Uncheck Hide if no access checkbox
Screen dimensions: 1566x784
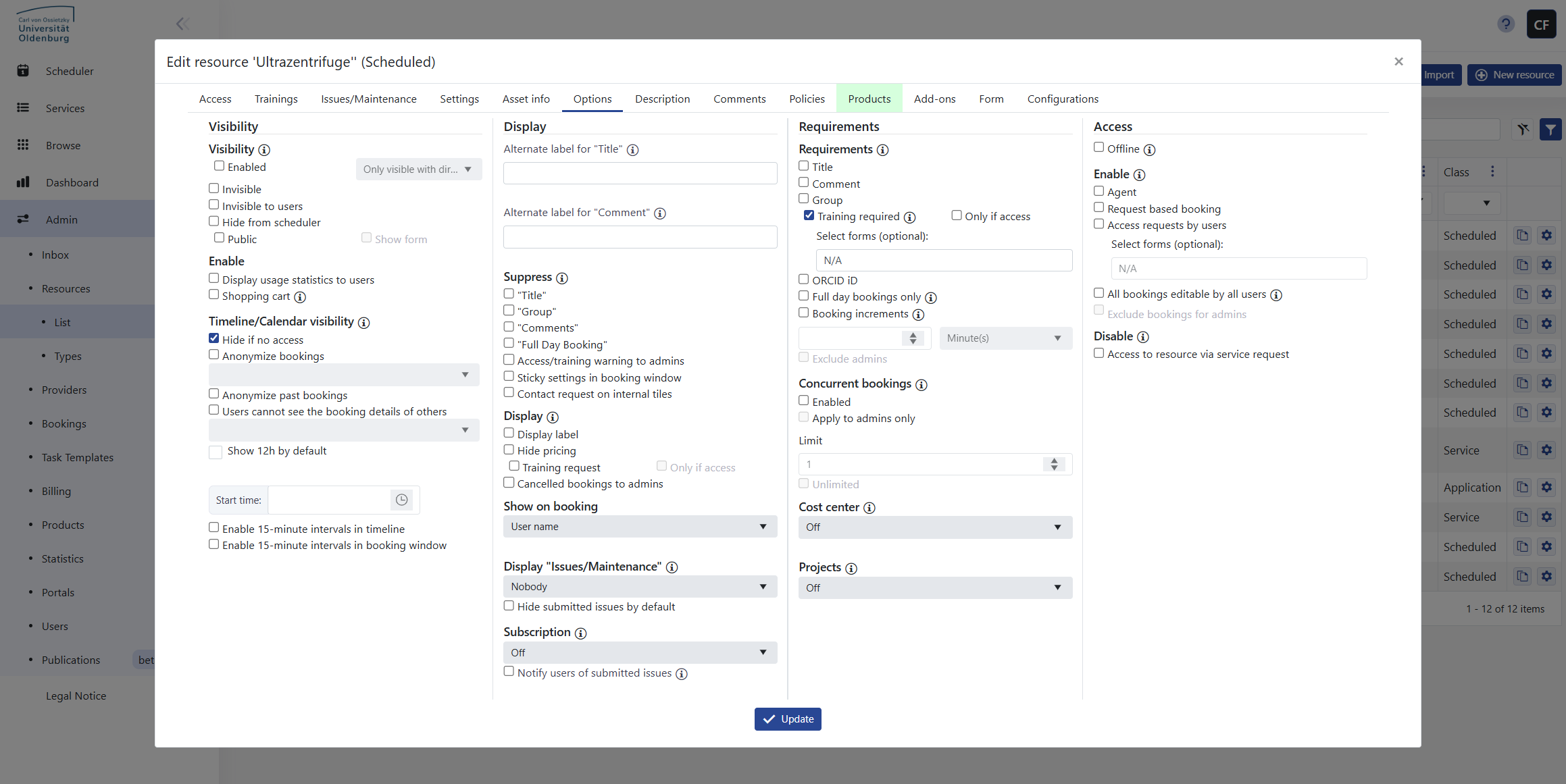coord(214,339)
